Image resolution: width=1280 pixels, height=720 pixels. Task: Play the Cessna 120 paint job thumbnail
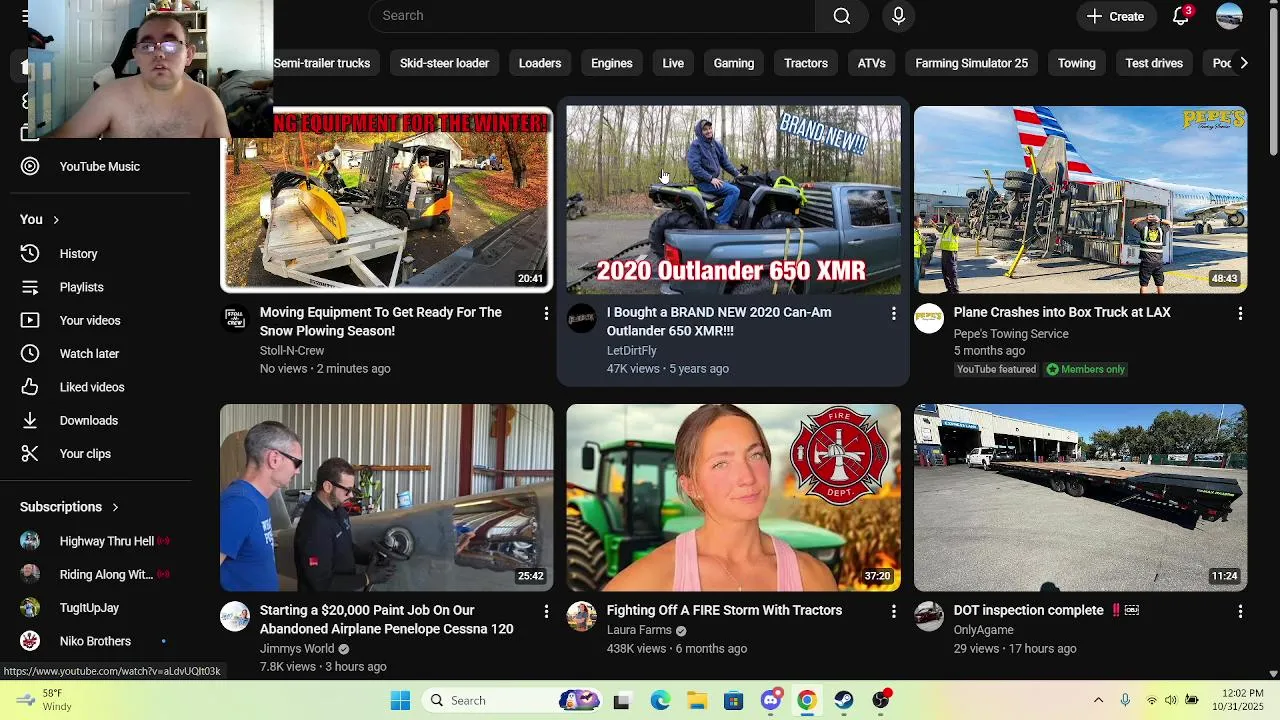tap(386, 497)
